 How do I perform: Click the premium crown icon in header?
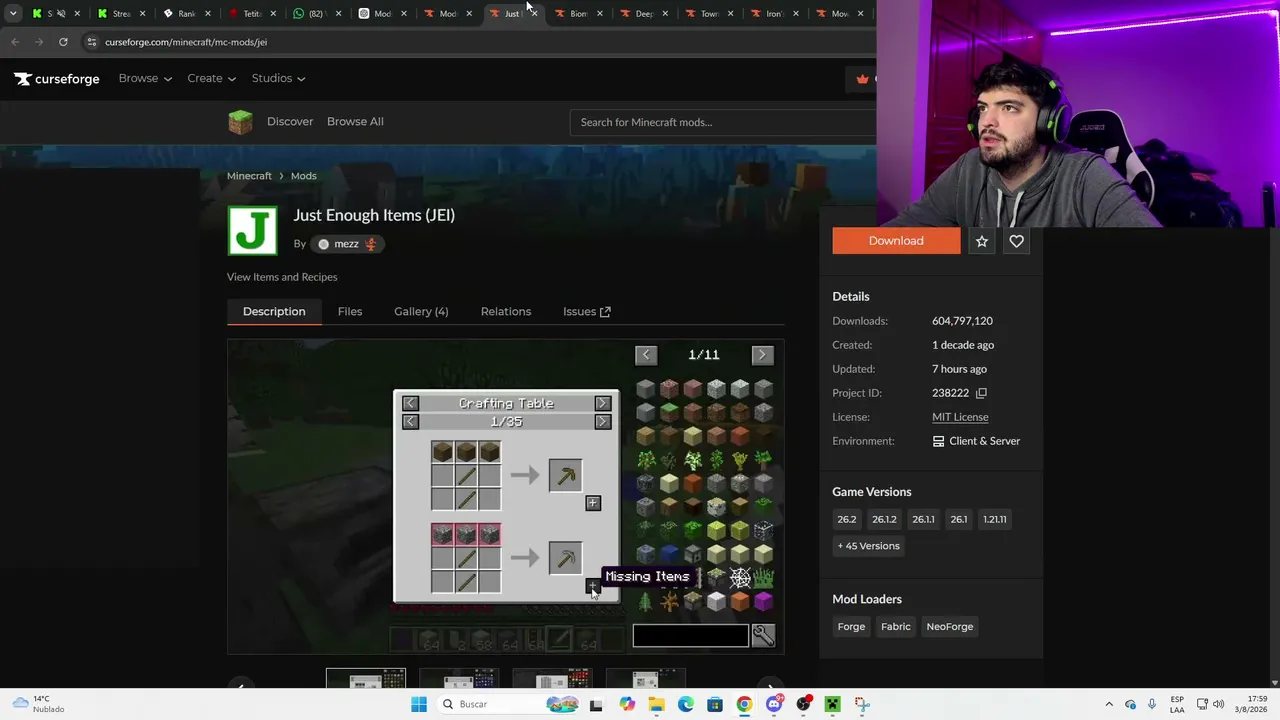[x=863, y=79]
